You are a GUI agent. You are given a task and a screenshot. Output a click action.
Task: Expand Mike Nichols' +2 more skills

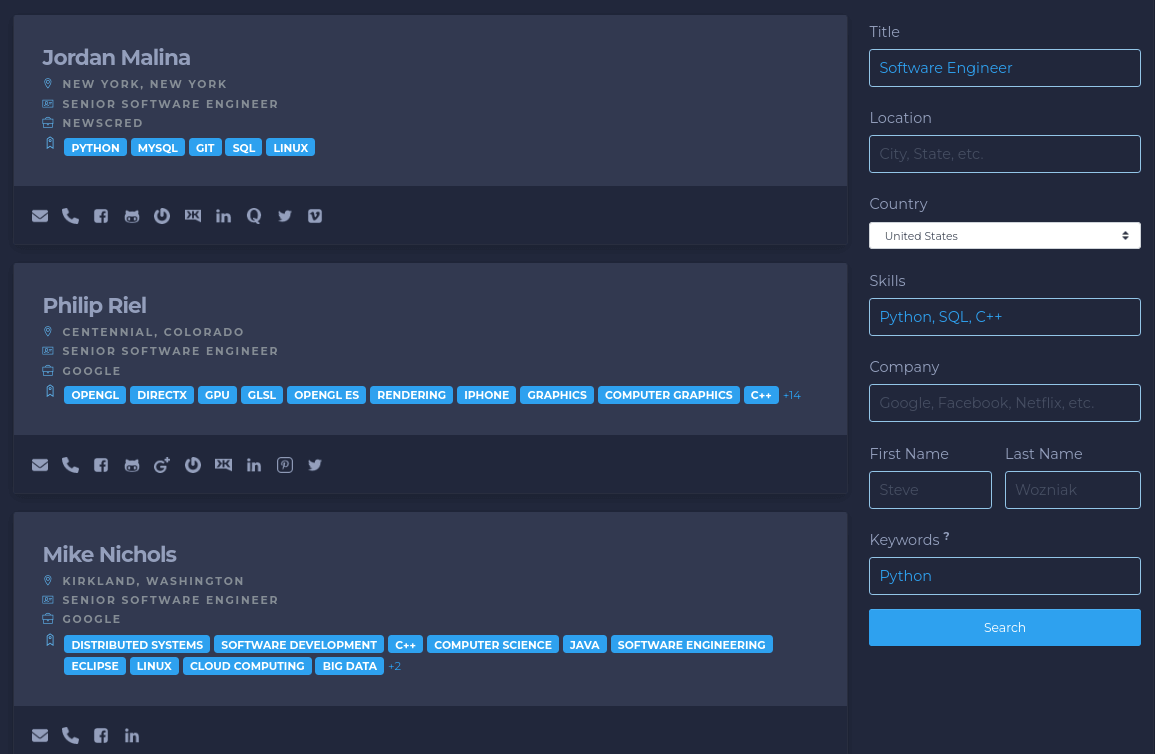[395, 666]
